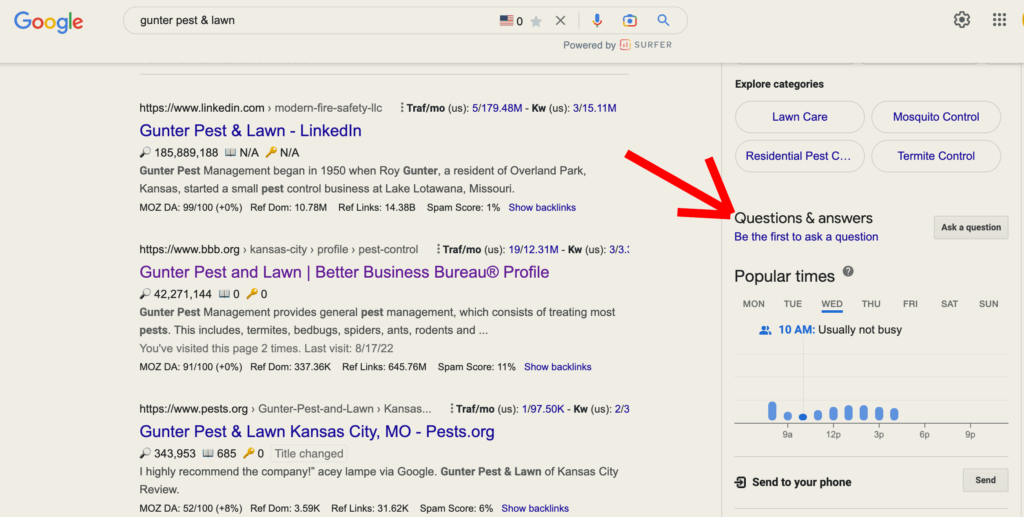Click magnifier icon next to 185,889,188
This screenshot has width=1024, height=517.
pos(145,152)
